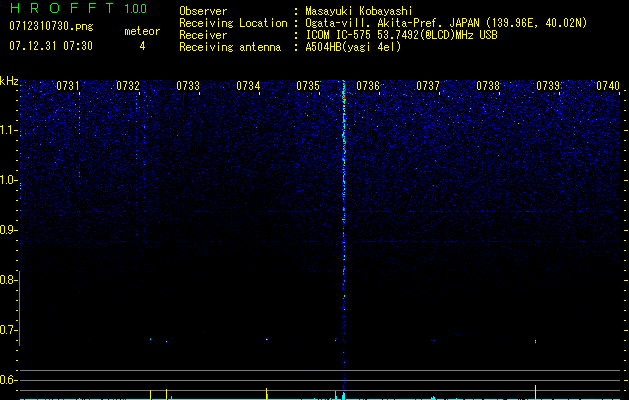Click the ICOM IC-575 receiver description
629x400 pixels.
[x=401, y=35]
